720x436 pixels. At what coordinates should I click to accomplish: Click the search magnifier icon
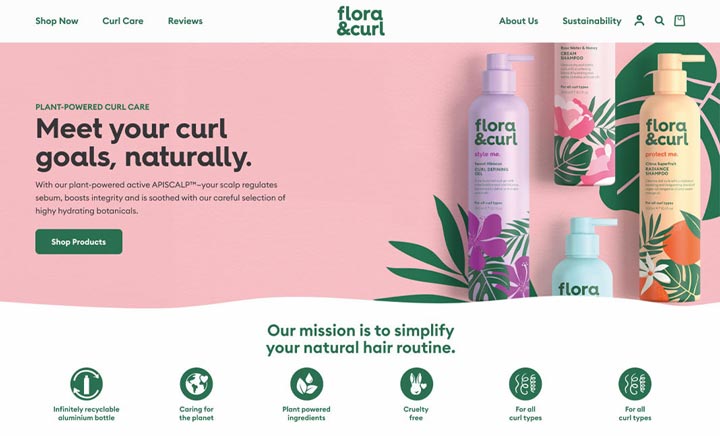(x=659, y=21)
